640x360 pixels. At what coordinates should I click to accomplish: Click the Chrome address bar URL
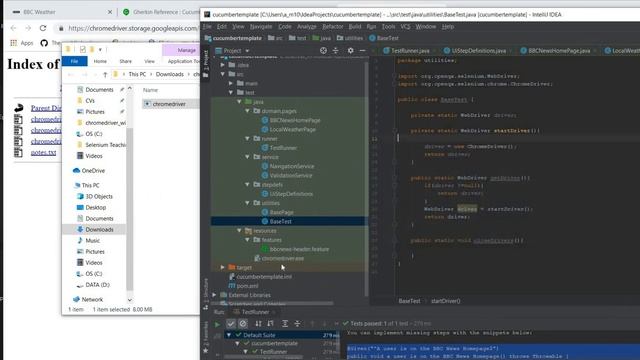133,28
